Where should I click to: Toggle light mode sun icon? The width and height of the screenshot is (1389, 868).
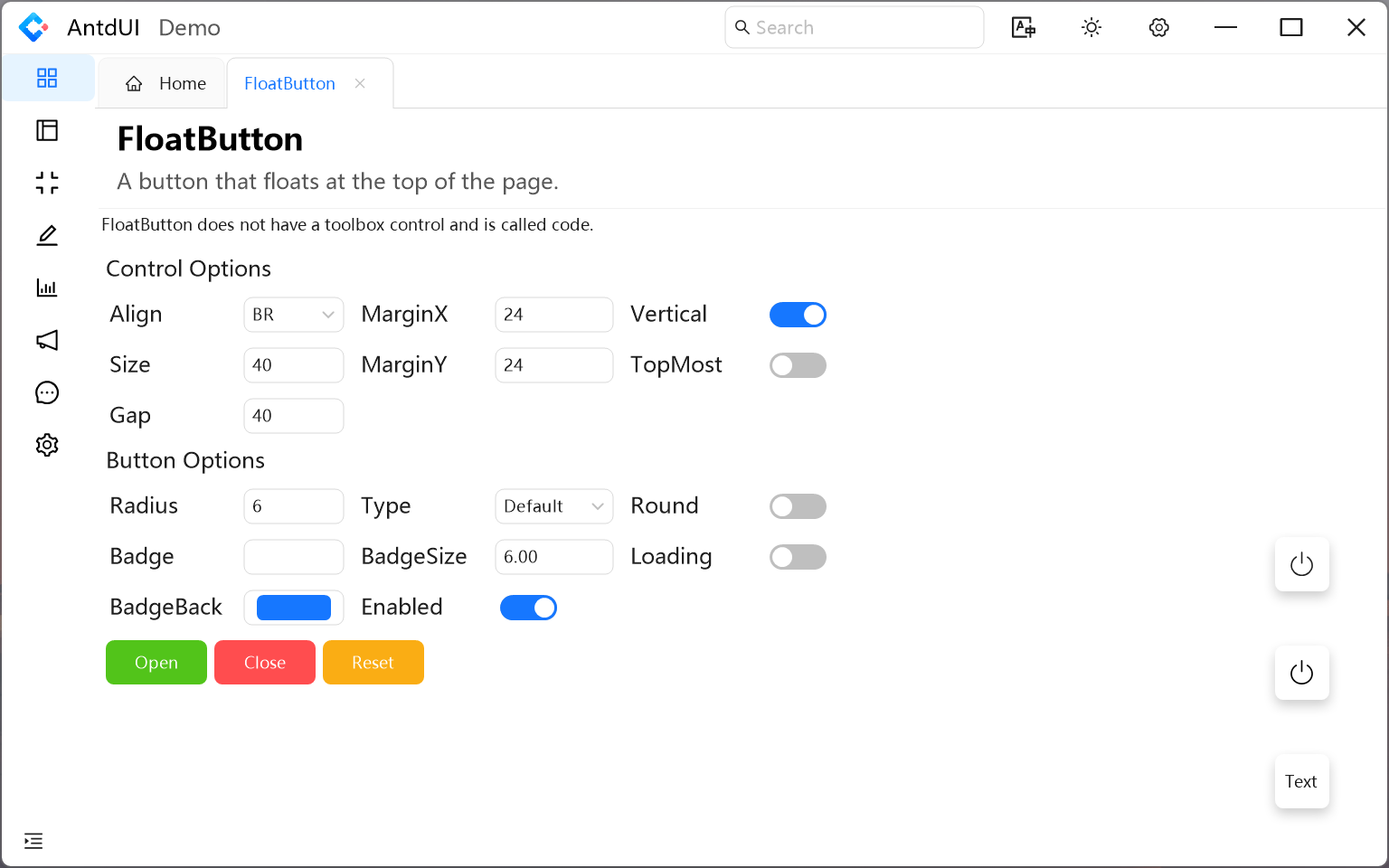(1091, 28)
